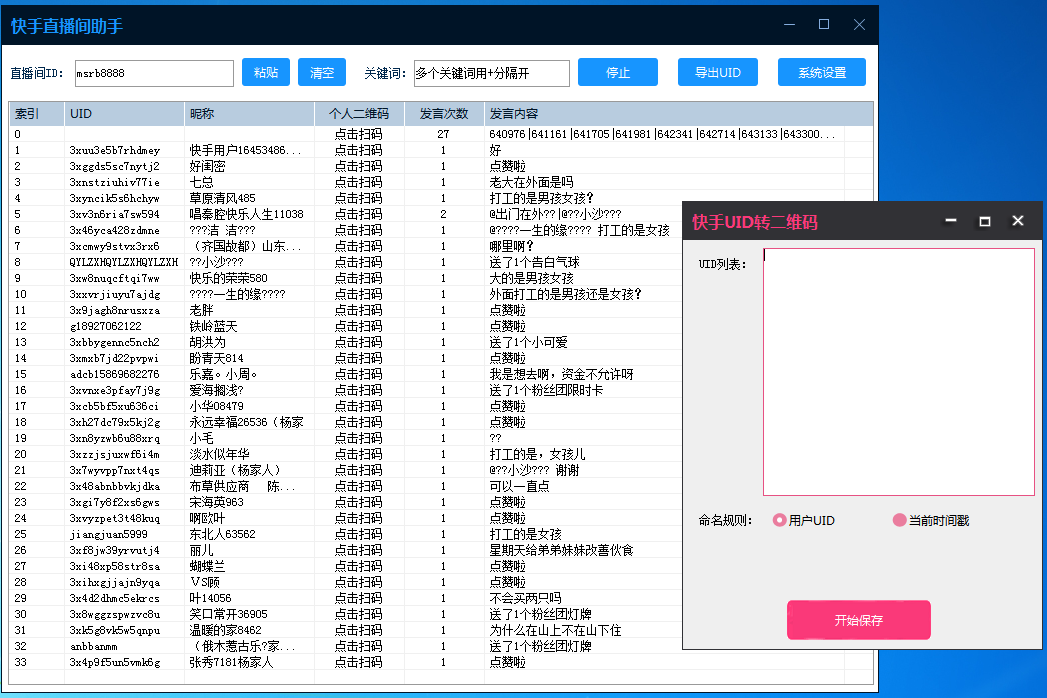The image size is (1047, 698).
Task: Minimize the 快手UID转二维码 dialog
Action: coord(951,220)
